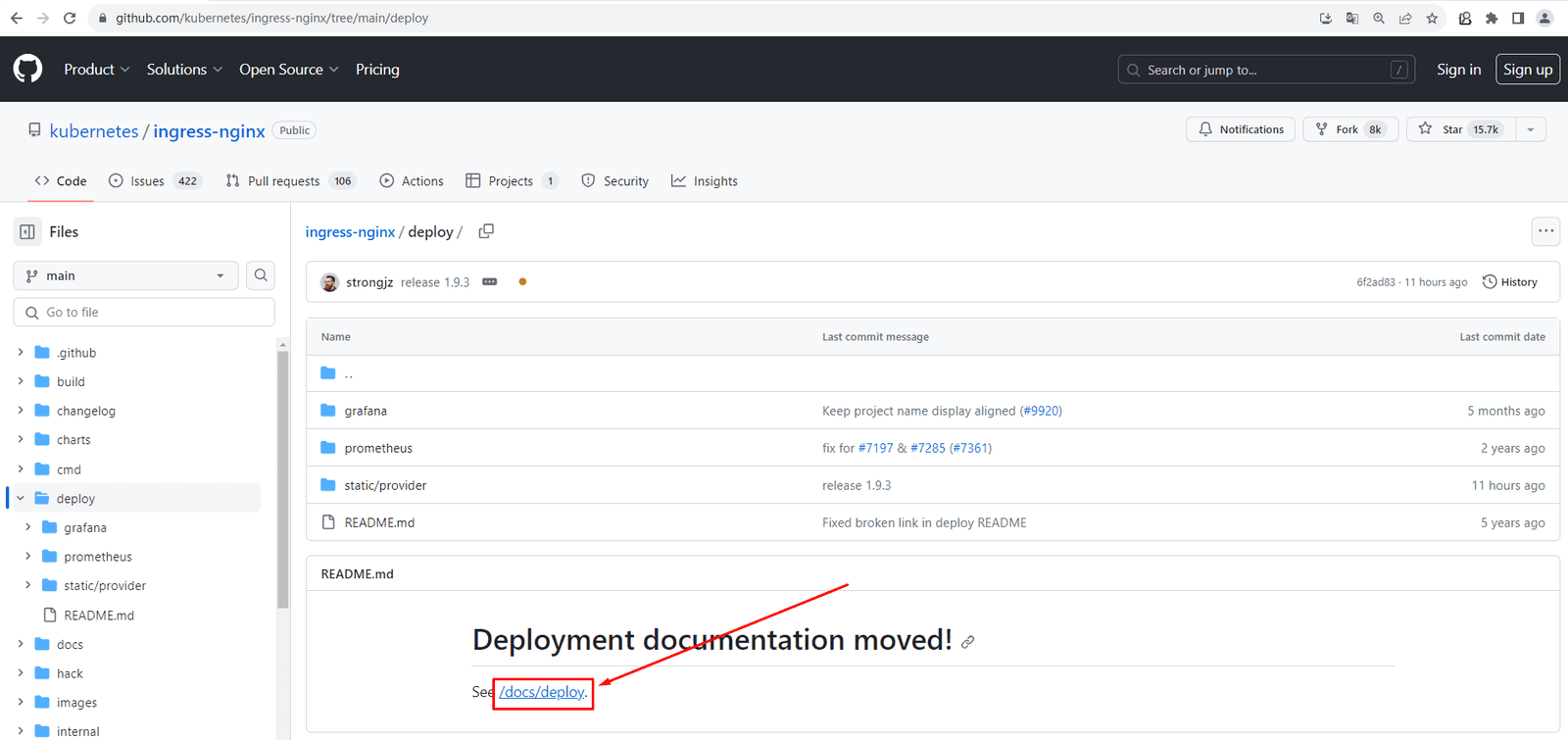
Task: Click the Search or jump to field
Action: [x=1266, y=69]
